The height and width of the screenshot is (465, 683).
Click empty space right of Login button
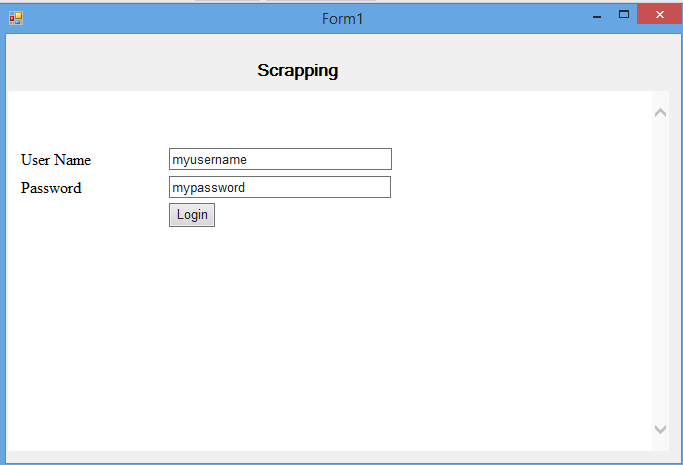[x=400, y=215]
